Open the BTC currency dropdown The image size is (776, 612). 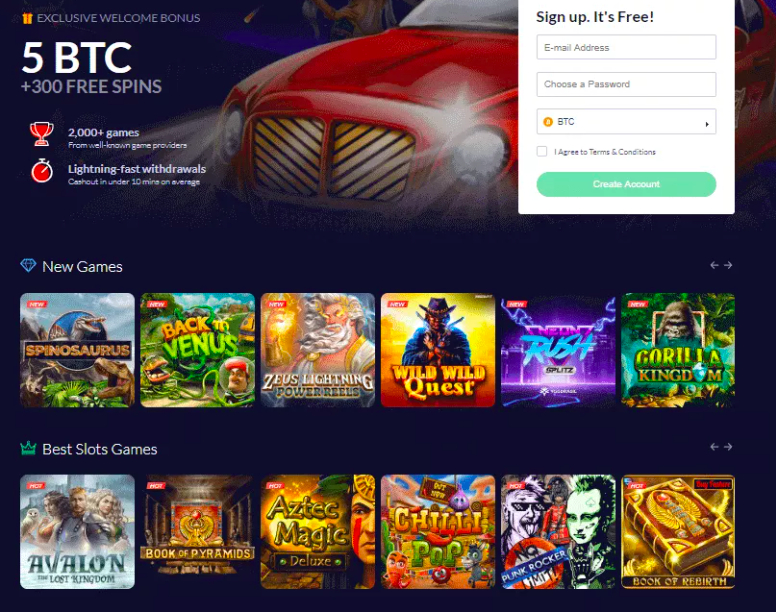tap(626, 122)
